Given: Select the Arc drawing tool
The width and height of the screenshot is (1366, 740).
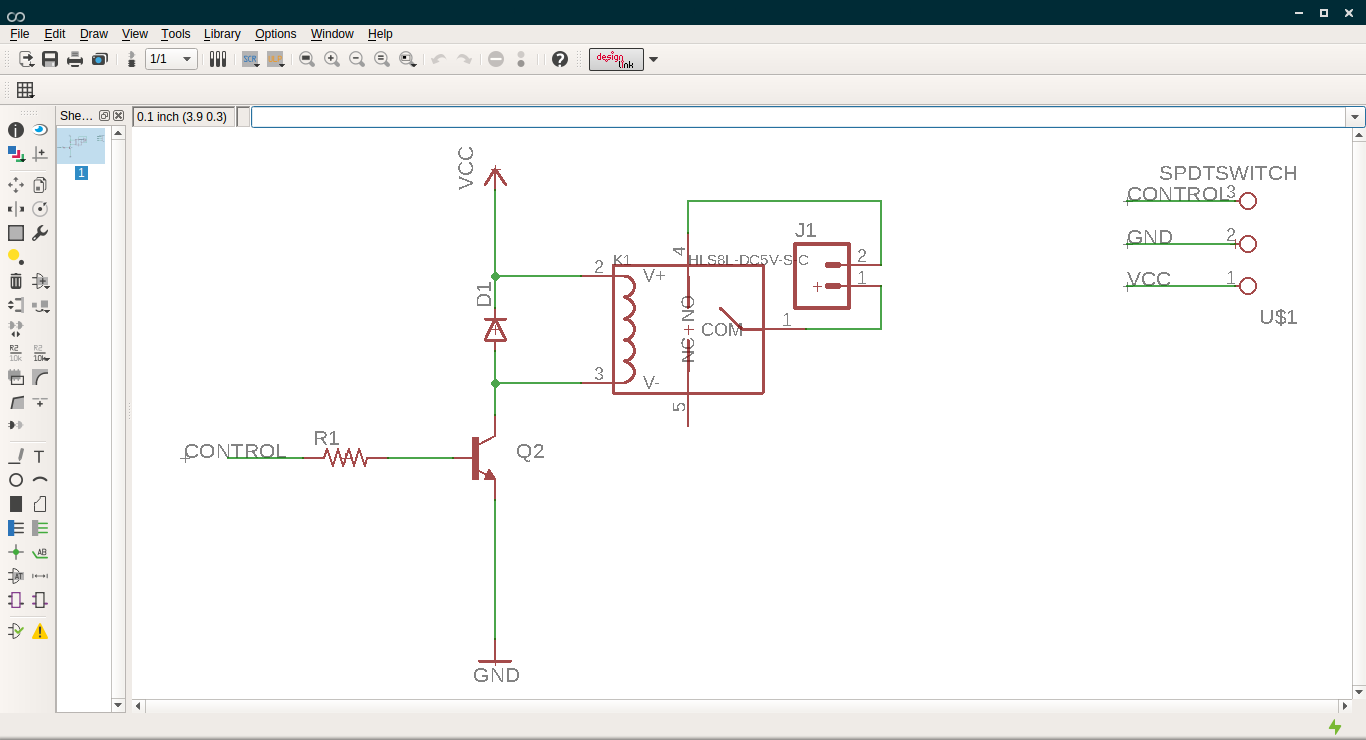Looking at the screenshot, I should (x=40, y=480).
